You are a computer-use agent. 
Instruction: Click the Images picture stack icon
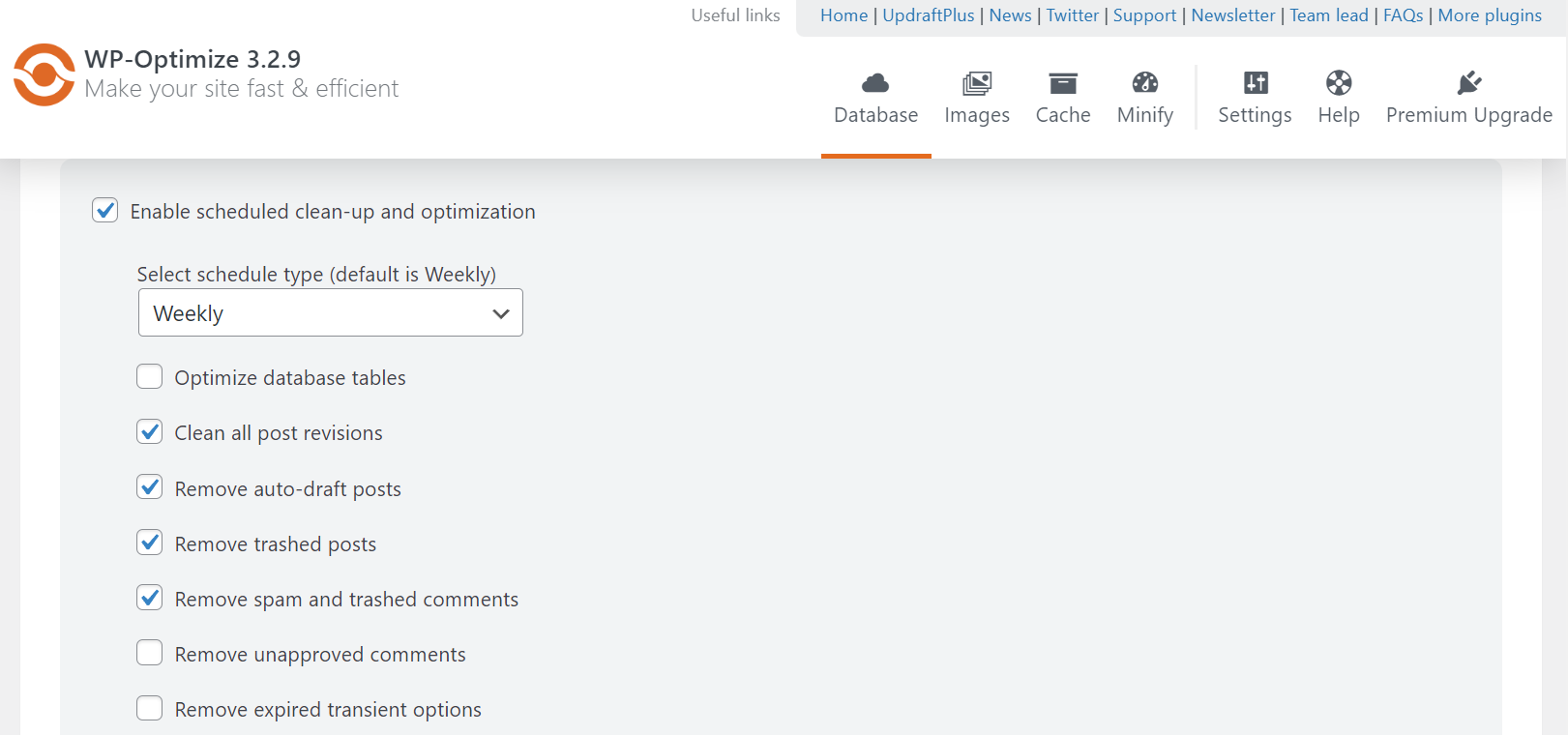(x=977, y=83)
